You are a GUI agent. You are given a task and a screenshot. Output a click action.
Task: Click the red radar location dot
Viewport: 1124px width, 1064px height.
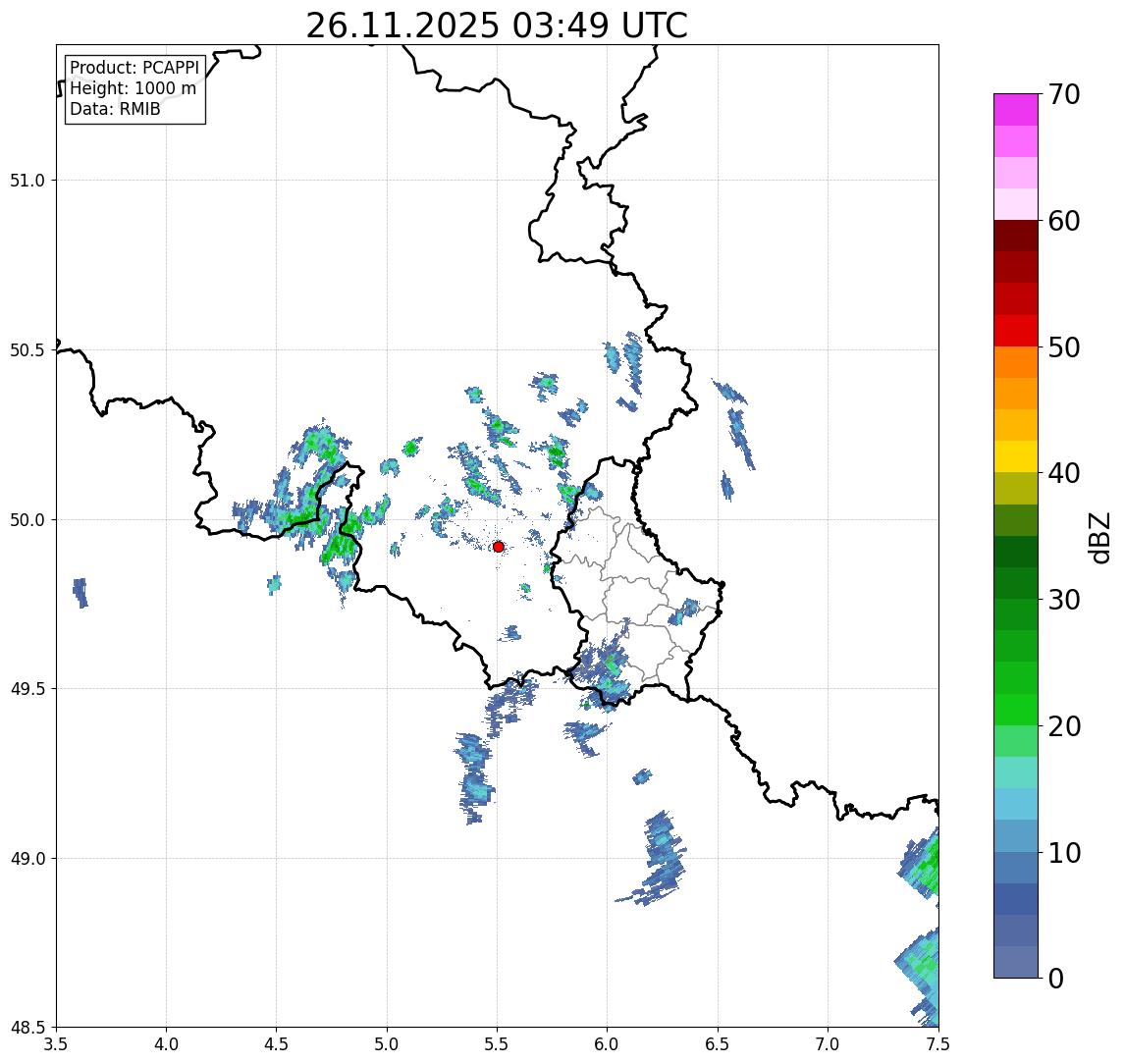pos(499,547)
